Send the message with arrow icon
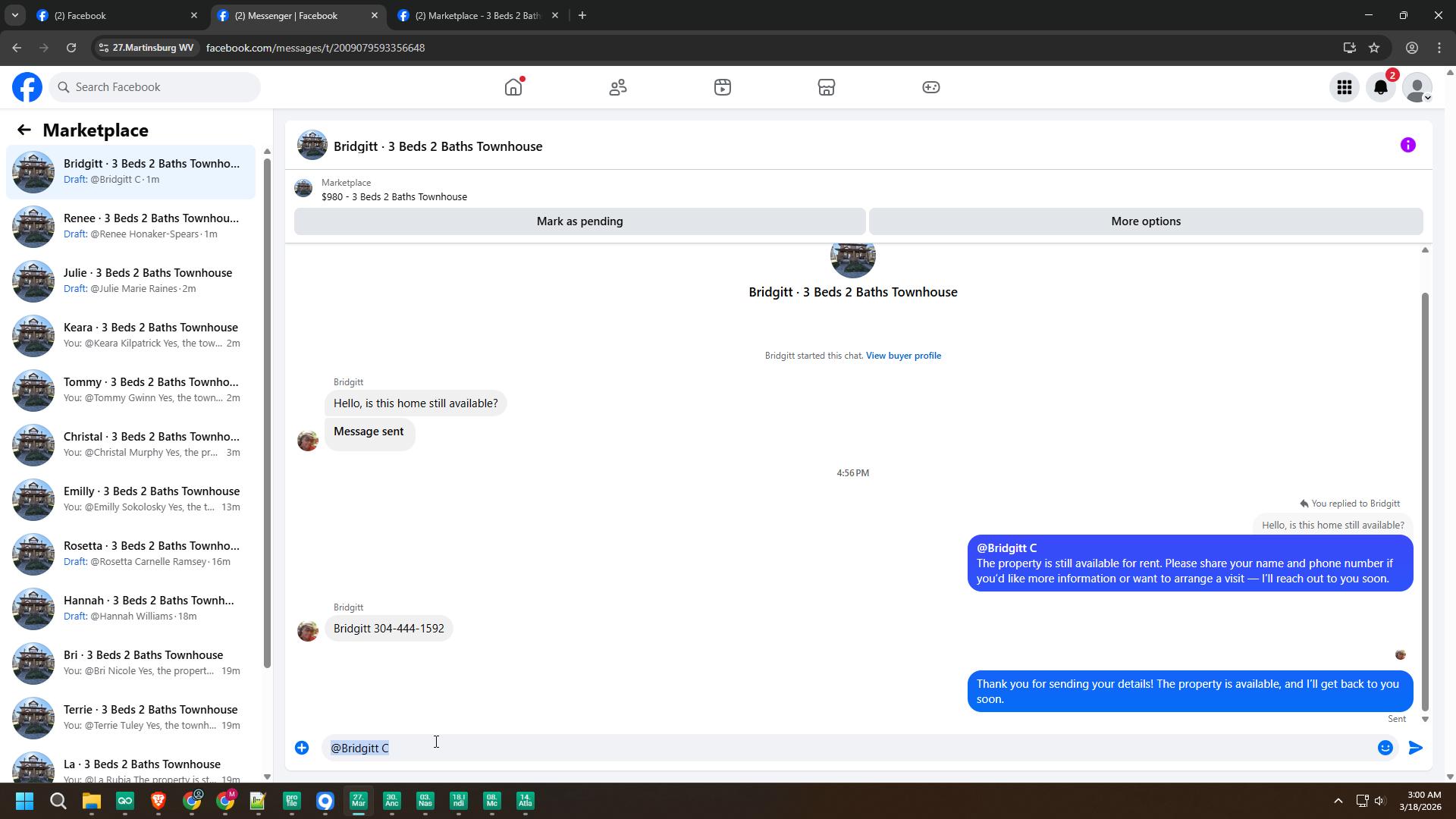Image resolution: width=1456 pixels, height=819 pixels. [1416, 748]
